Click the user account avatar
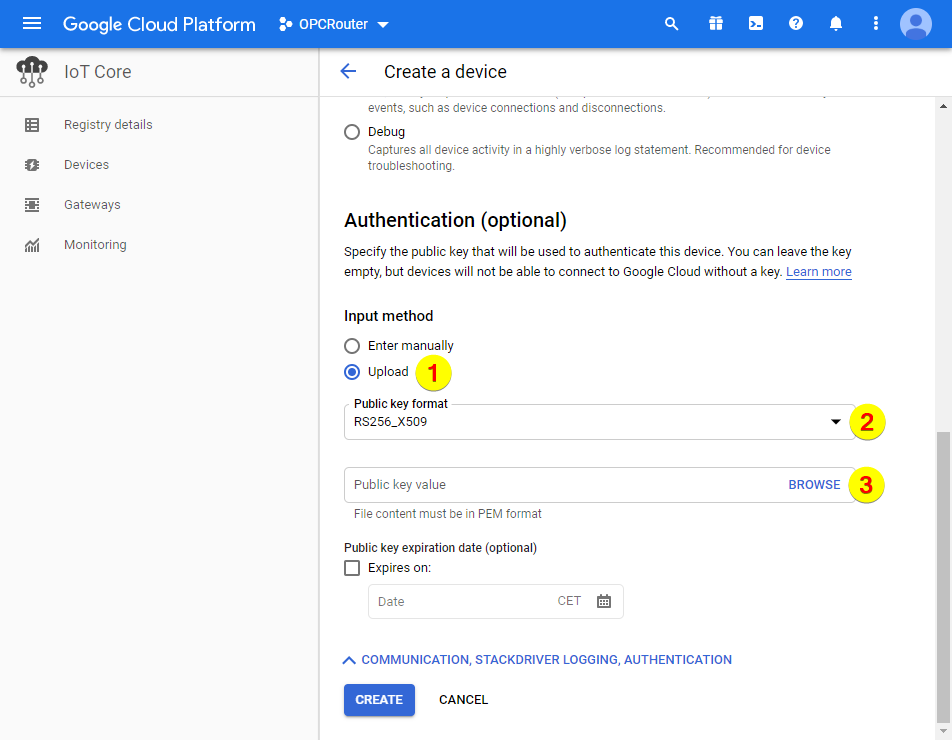The height and width of the screenshot is (740, 952). click(915, 24)
